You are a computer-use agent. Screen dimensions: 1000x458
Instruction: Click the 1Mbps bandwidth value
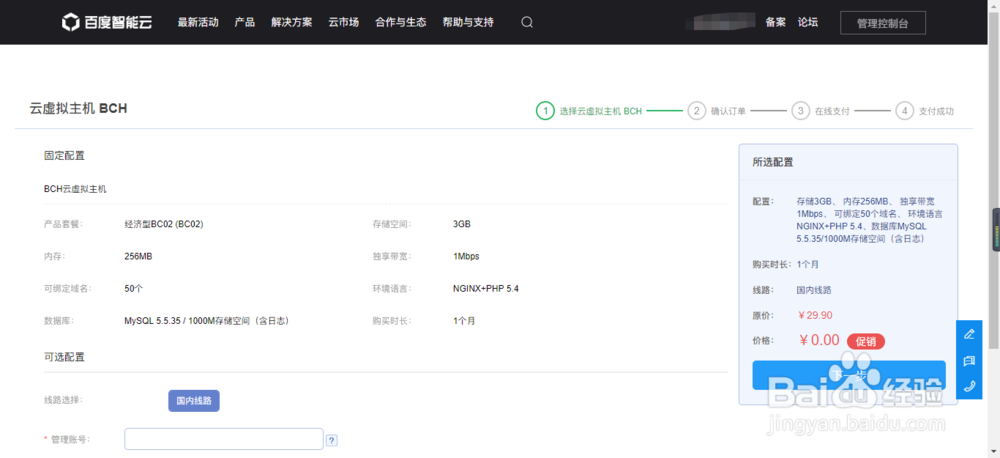coord(466,256)
